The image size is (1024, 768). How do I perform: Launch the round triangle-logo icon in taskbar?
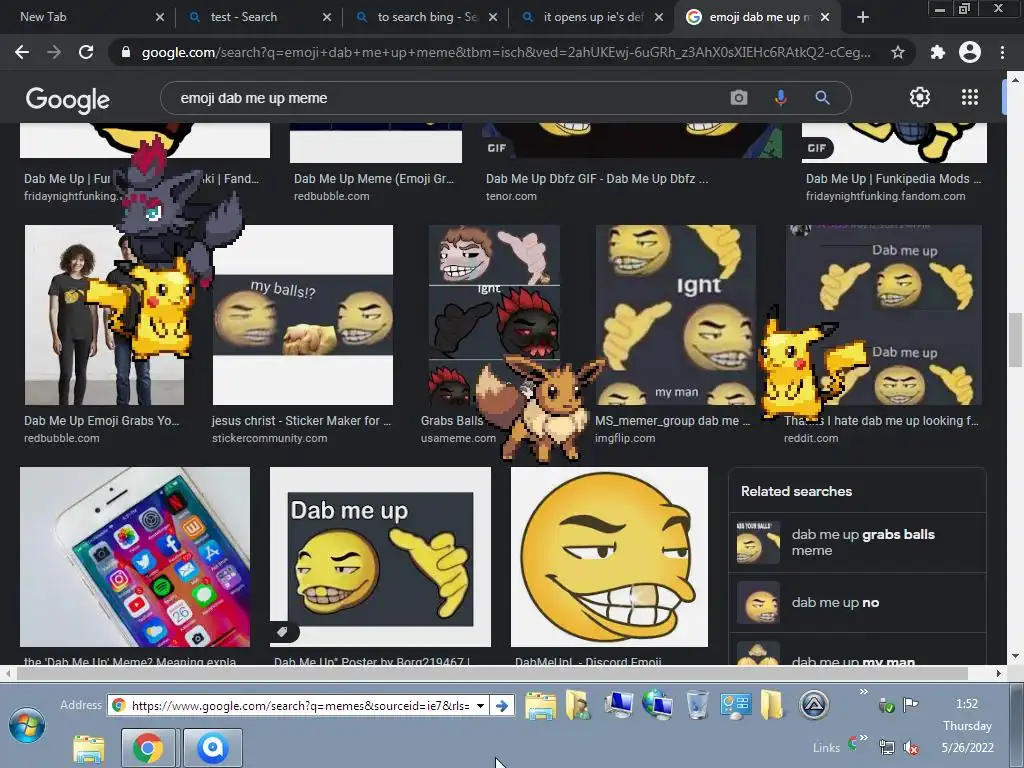[814, 705]
